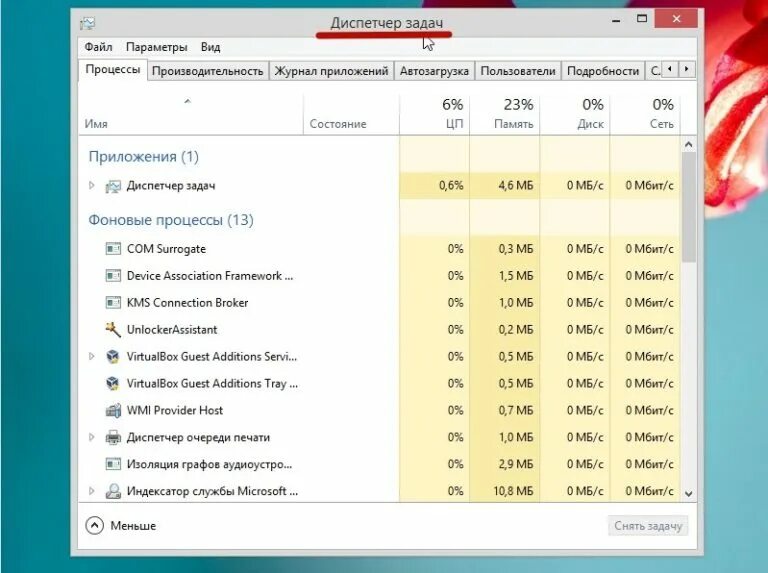
Task: Click the Диспетчер задач app row icon
Action: click(x=113, y=186)
